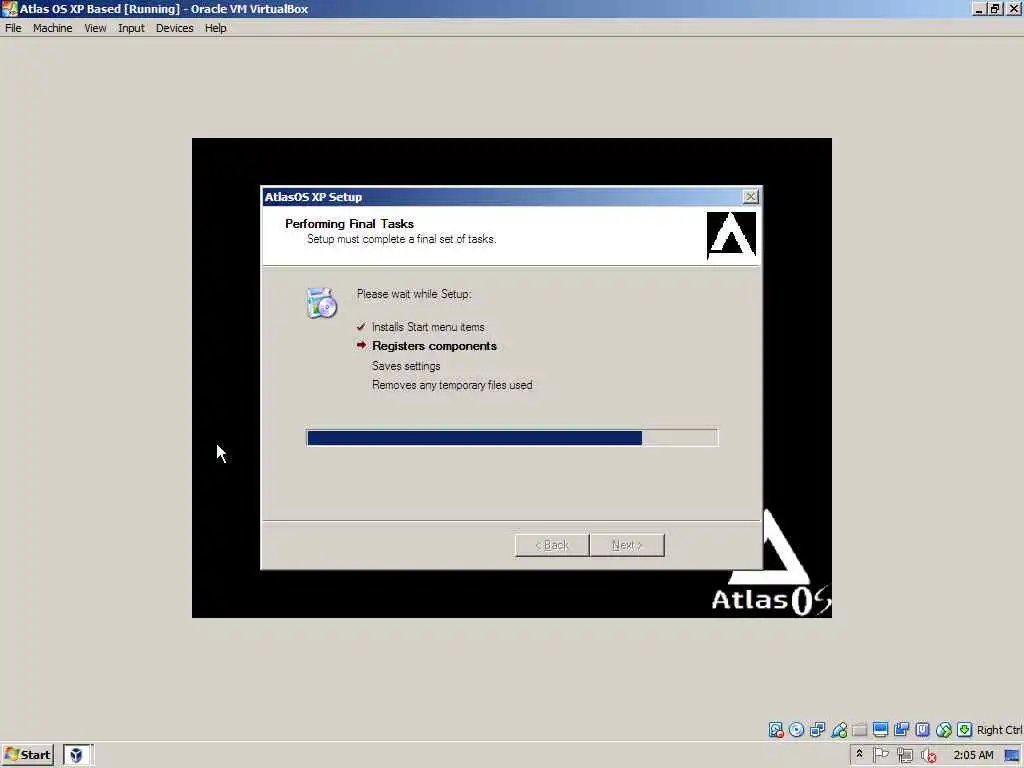Image resolution: width=1024 pixels, height=768 pixels.
Task: Close the AtlasOS XP Setup dialog
Action: pyautogui.click(x=750, y=197)
